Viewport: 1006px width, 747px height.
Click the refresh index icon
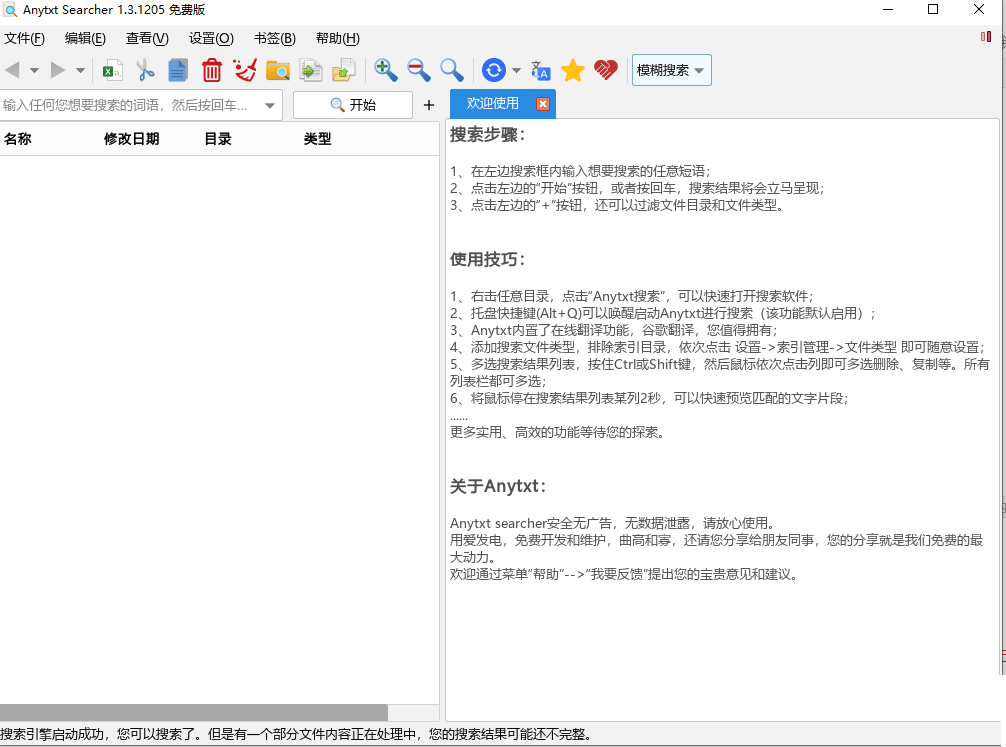click(492, 70)
